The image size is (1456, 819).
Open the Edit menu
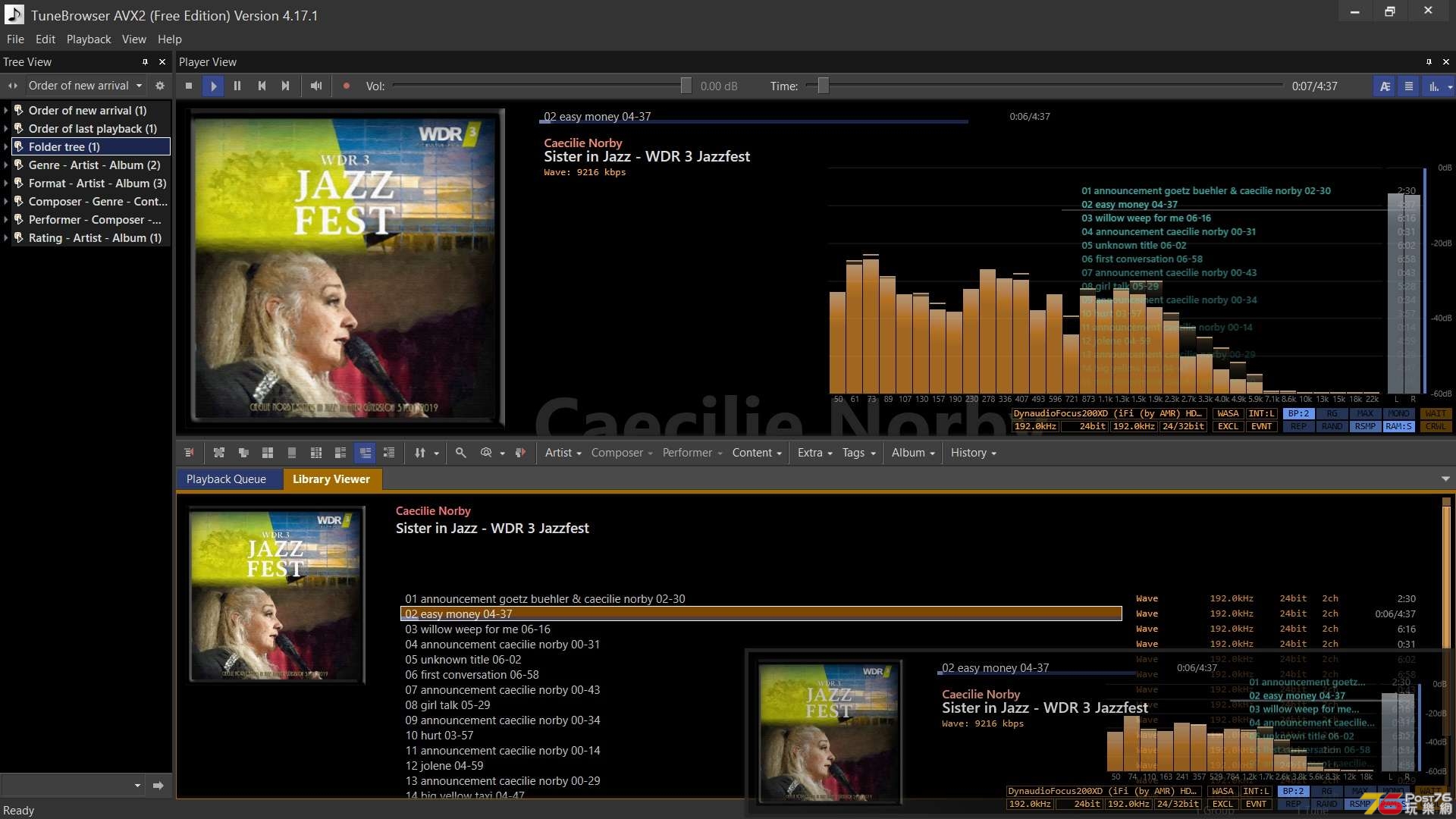pyautogui.click(x=45, y=39)
